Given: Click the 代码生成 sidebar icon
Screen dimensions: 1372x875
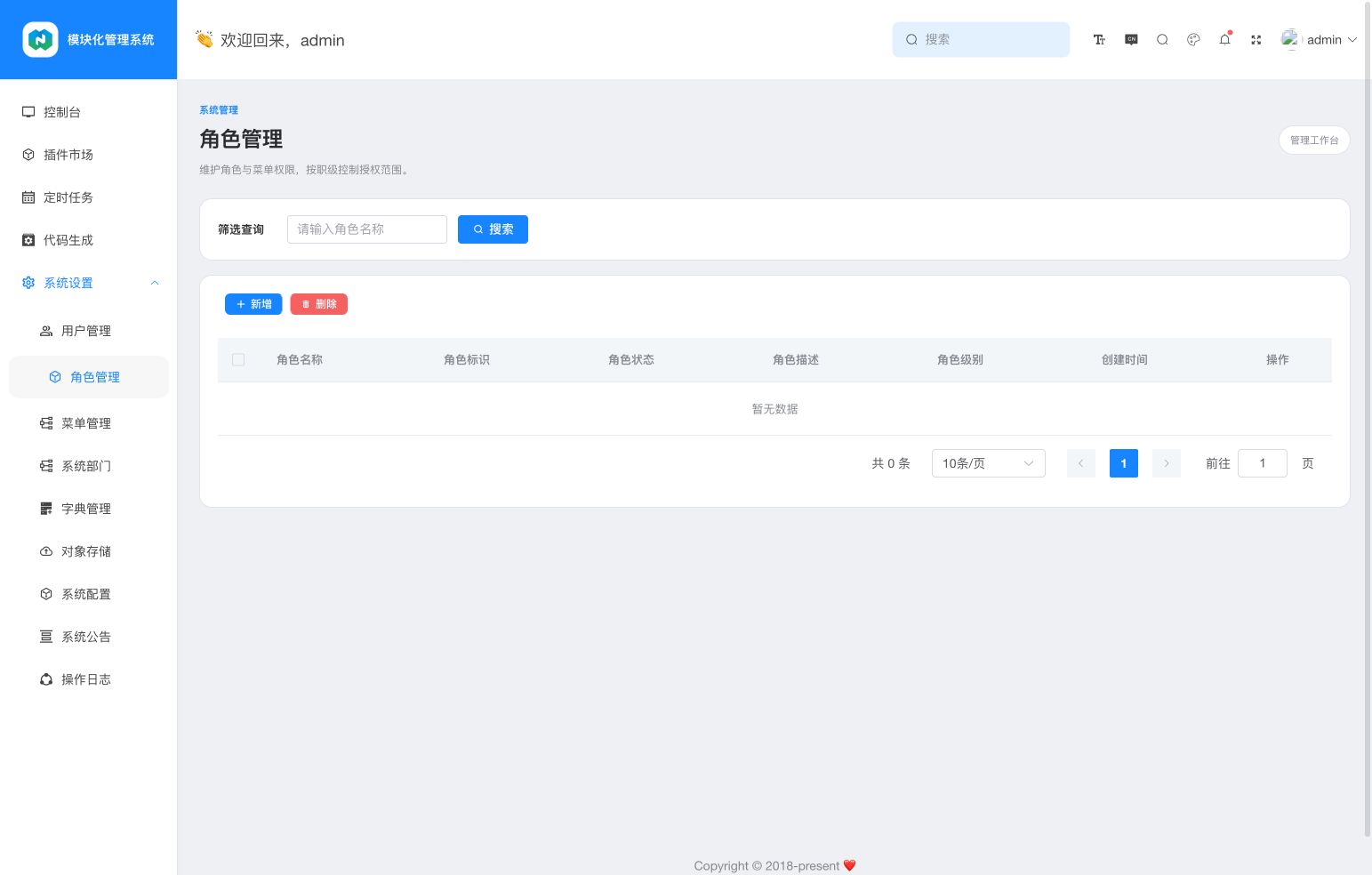Looking at the screenshot, I should (x=28, y=240).
